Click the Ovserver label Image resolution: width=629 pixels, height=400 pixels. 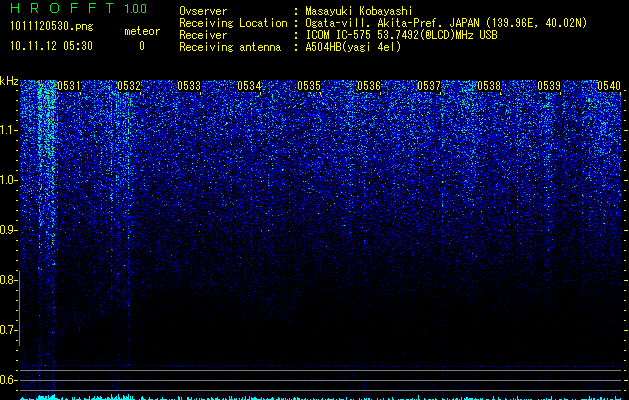203,11
